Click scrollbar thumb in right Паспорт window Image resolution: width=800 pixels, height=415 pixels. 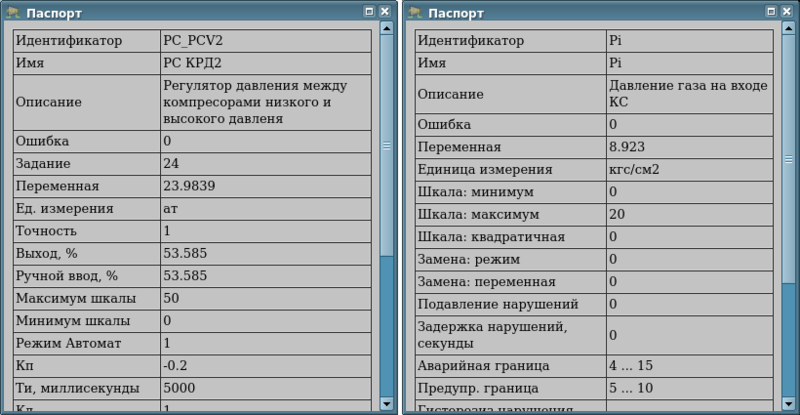(x=789, y=159)
